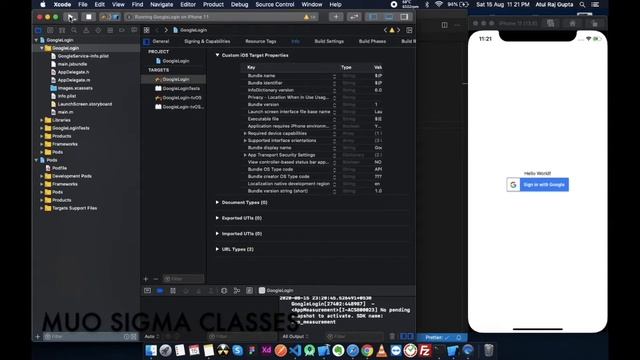This screenshot has width=640, height=360.
Task: Toggle breakpoints activation in debug bar
Action: 160,291
